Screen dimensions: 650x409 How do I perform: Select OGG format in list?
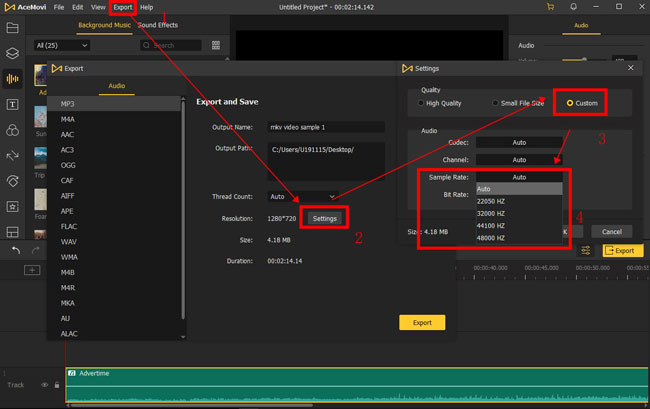pyautogui.click(x=114, y=165)
